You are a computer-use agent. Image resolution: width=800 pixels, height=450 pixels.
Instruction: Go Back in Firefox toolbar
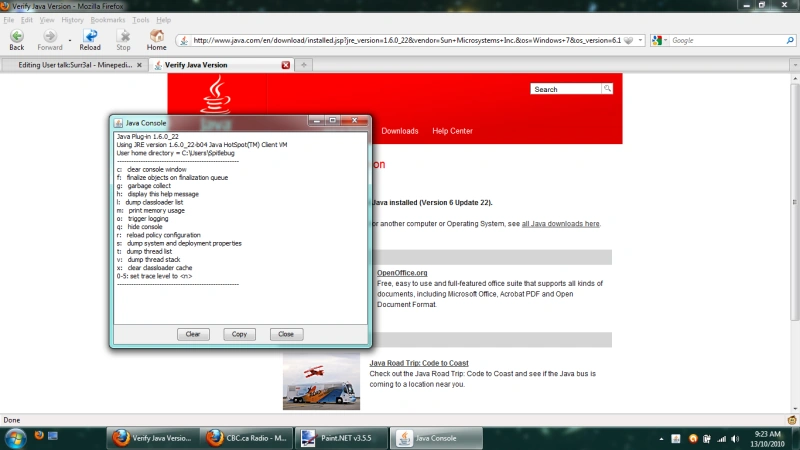coord(16,40)
